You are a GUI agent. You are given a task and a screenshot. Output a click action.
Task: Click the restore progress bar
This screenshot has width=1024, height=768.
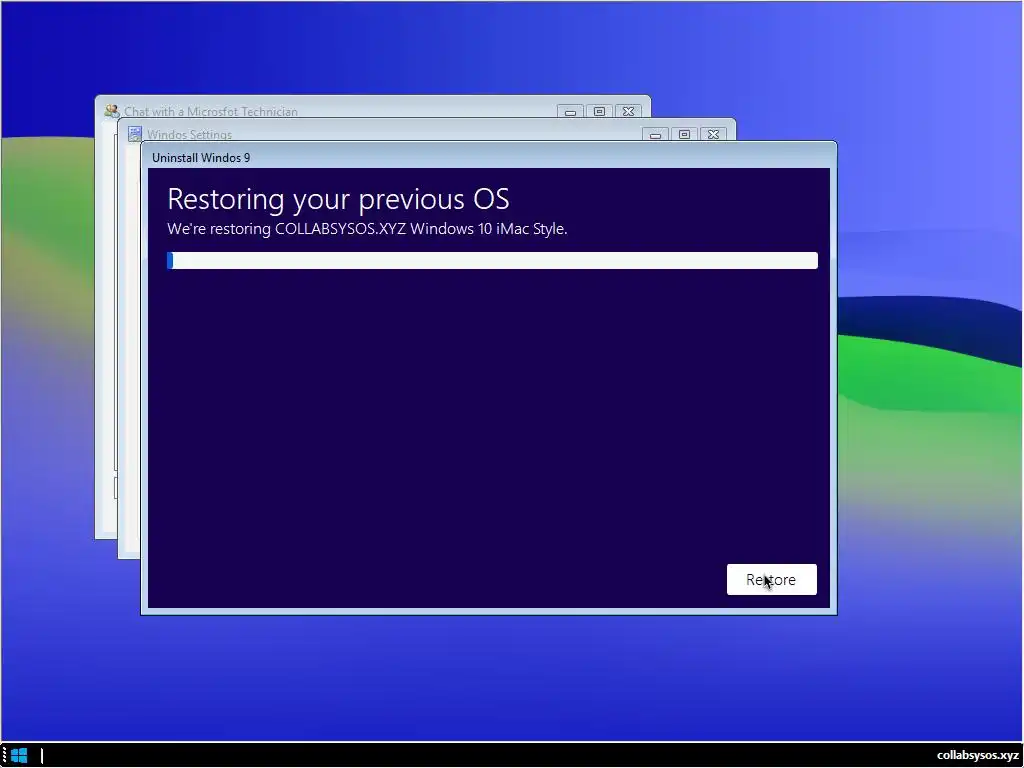click(492, 261)
